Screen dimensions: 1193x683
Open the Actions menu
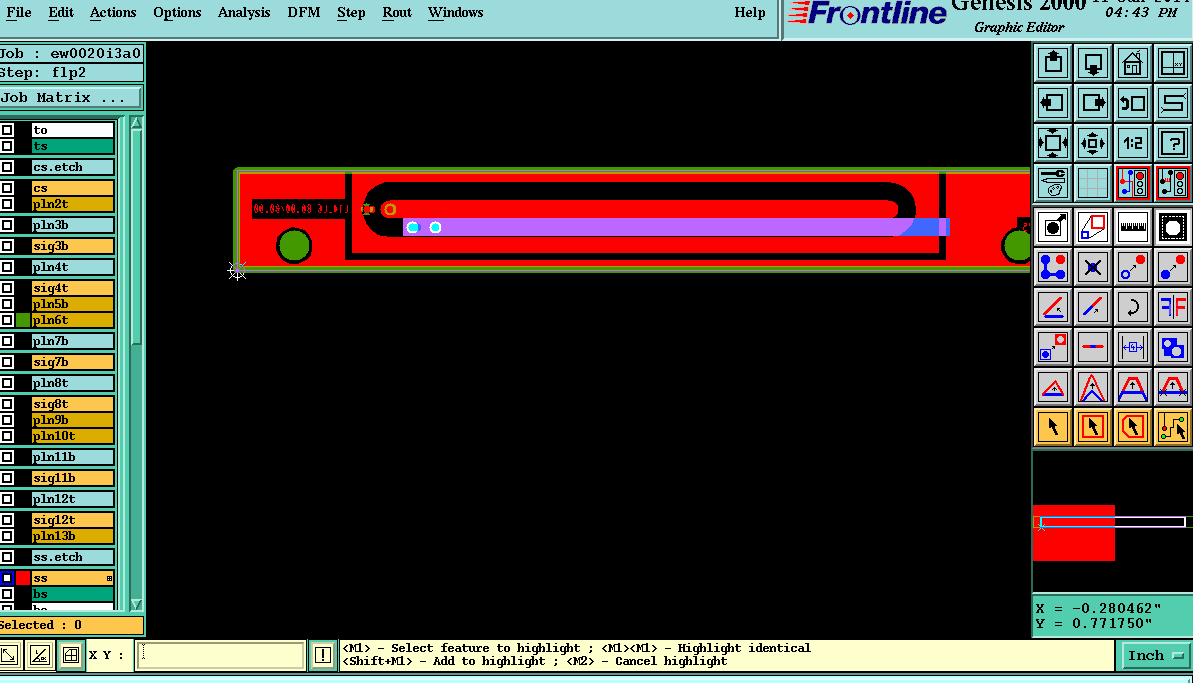[113, 13]
